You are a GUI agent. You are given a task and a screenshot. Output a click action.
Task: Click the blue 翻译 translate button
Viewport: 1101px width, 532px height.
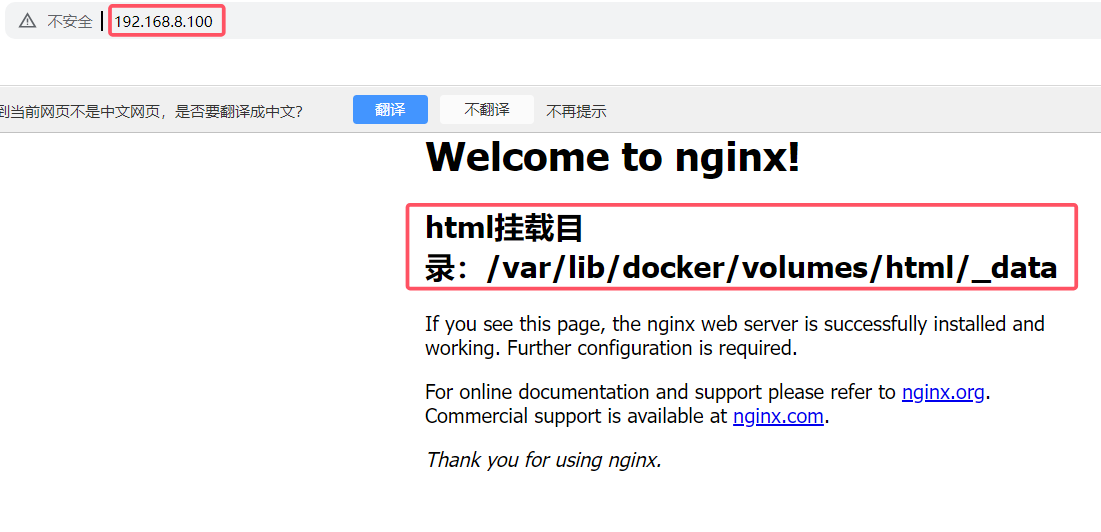(x=390, y=109)
